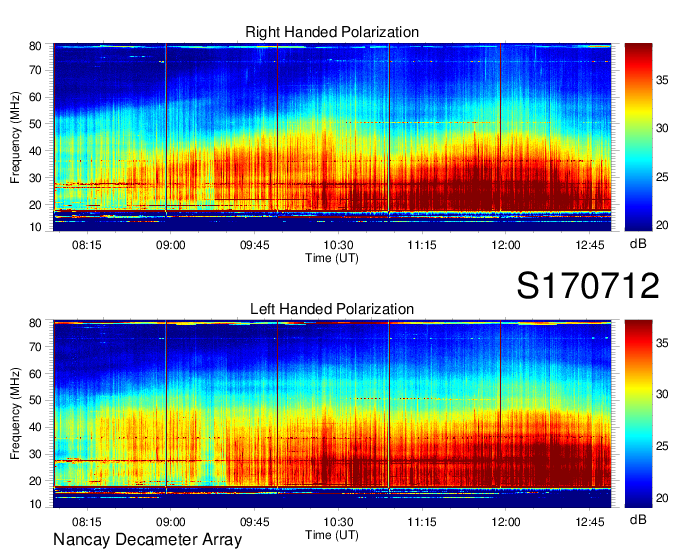Click 35 tick on Right Handed colorbar
This screenshot has height=552, width=680.
[x=662, y=80]
